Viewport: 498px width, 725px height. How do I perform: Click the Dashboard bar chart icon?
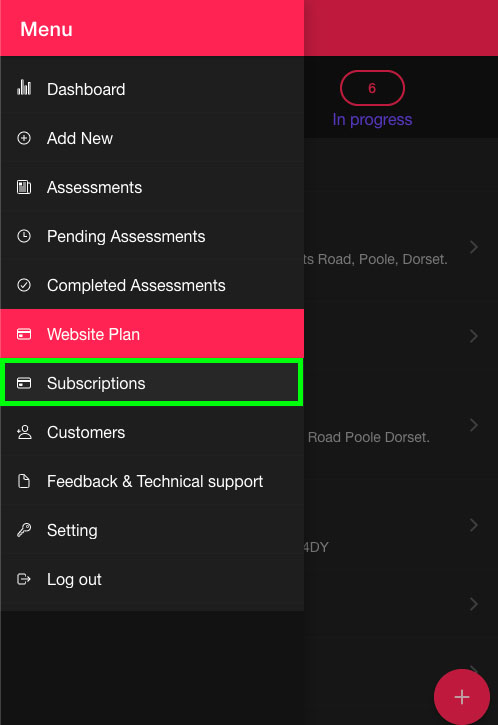pyautogui.click(x=24, y=87)
